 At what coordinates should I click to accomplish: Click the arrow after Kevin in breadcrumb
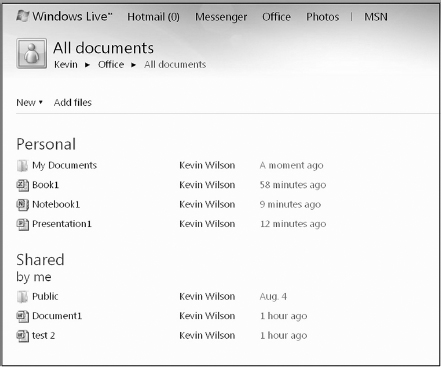tap(87, 65)
